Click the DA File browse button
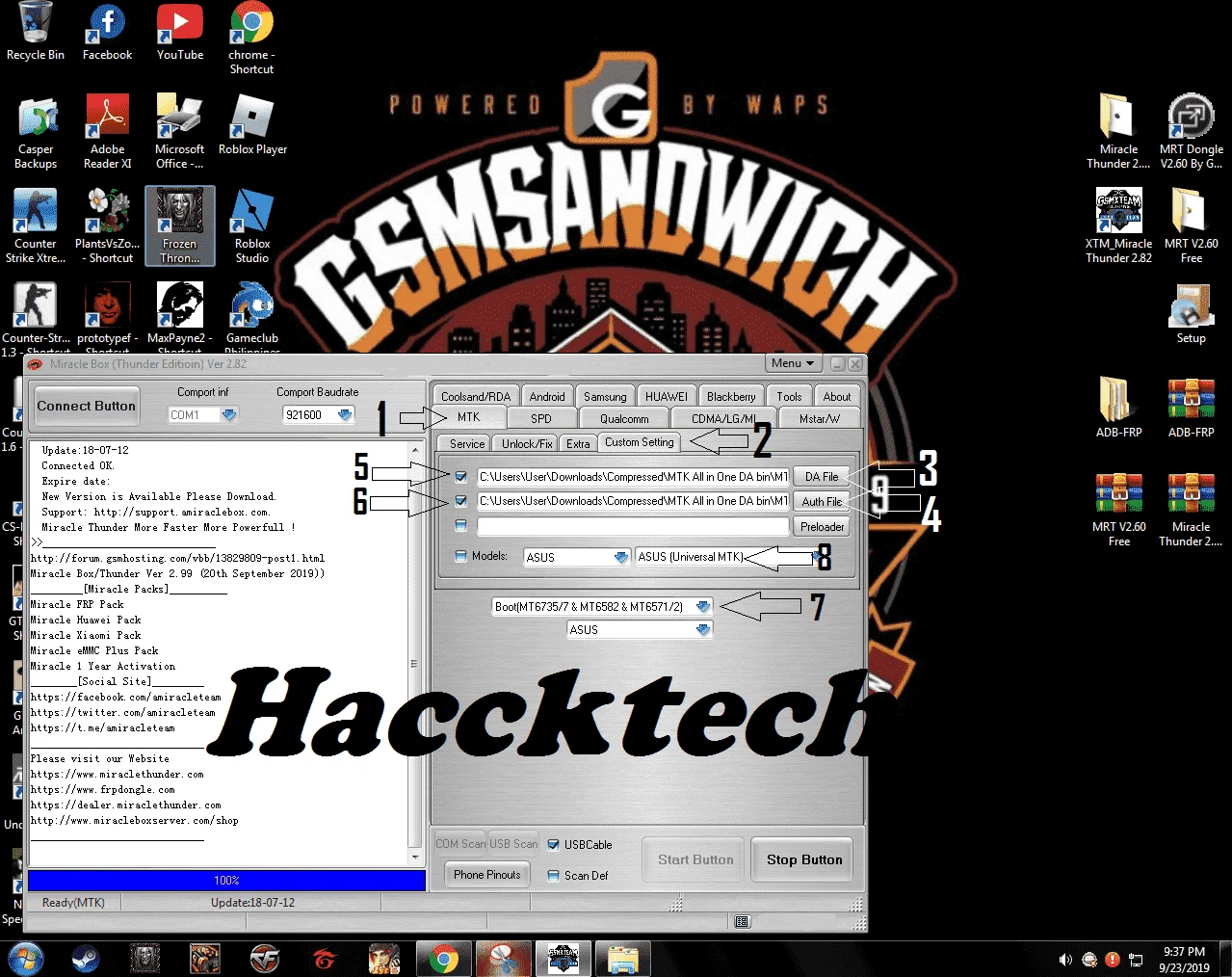This screenshot has height=977, width=1232. click(822, 477)
